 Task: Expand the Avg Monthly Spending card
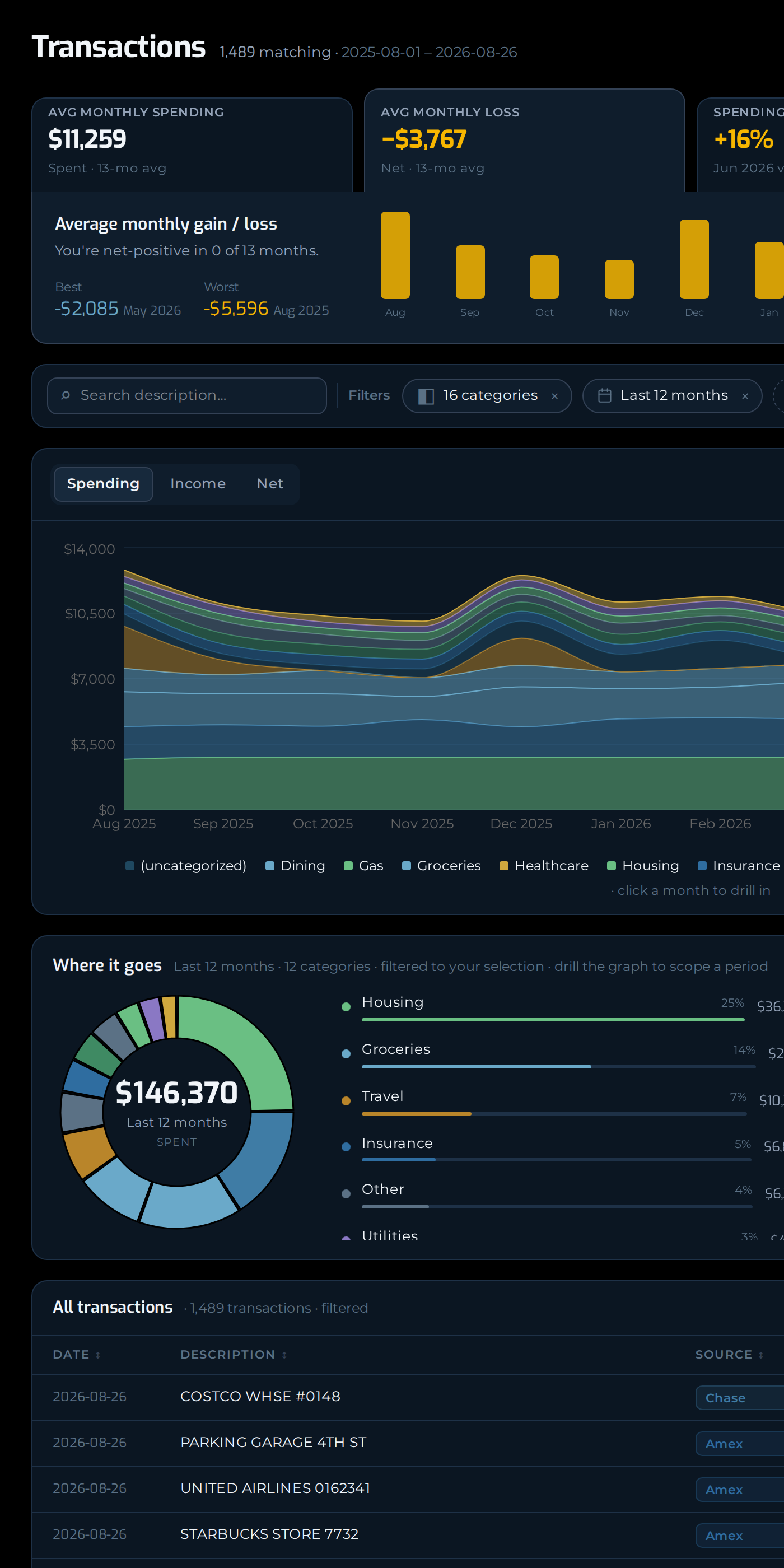[192, 145]
